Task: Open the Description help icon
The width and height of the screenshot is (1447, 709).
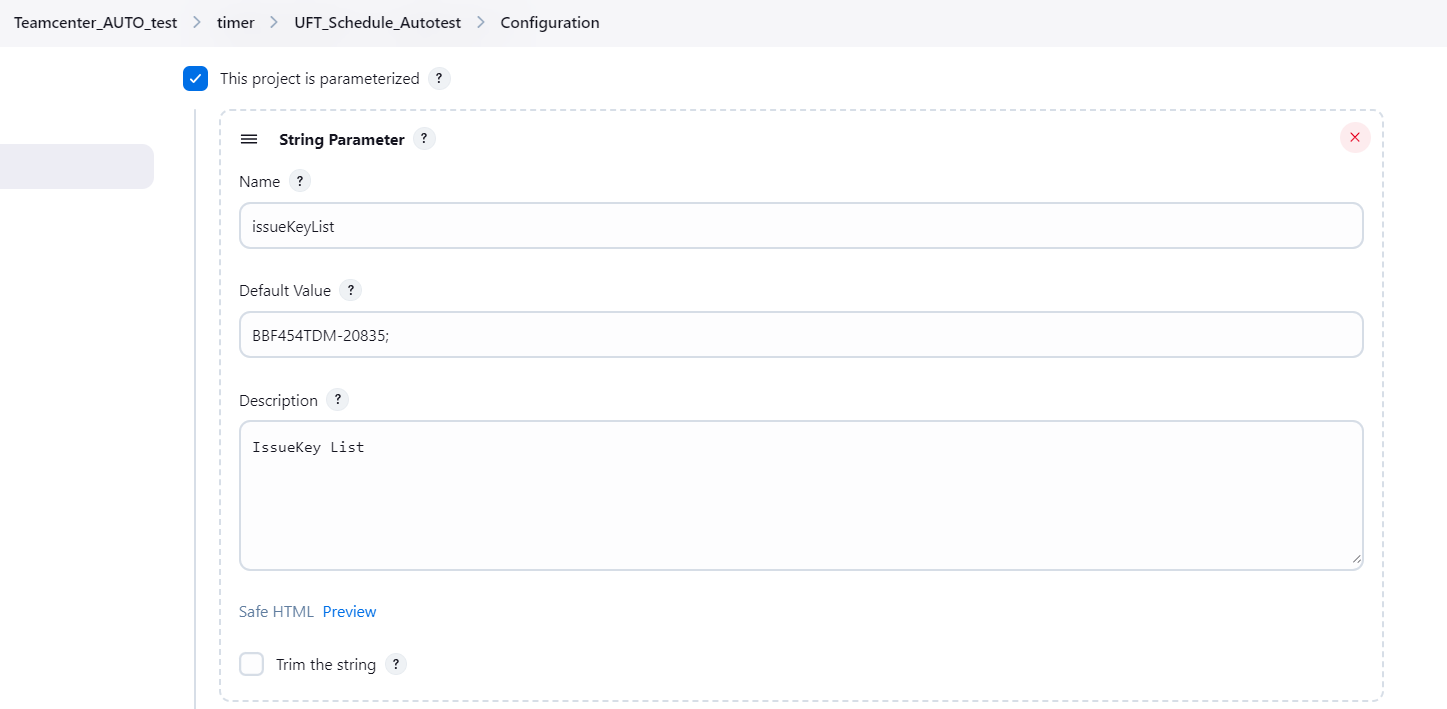Action: coord(338,400)
